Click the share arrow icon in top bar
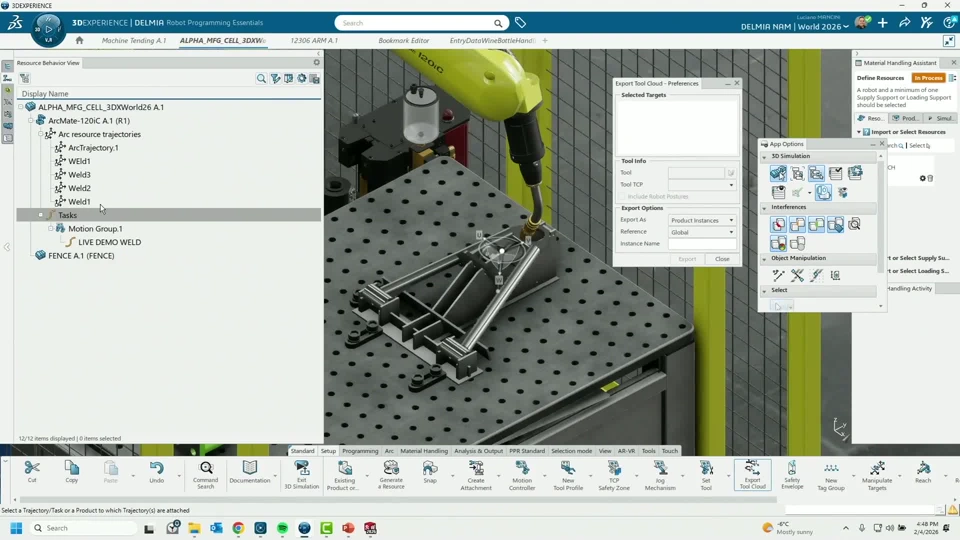The height and width of the screenshot is (540, 960). click(904, 23)
